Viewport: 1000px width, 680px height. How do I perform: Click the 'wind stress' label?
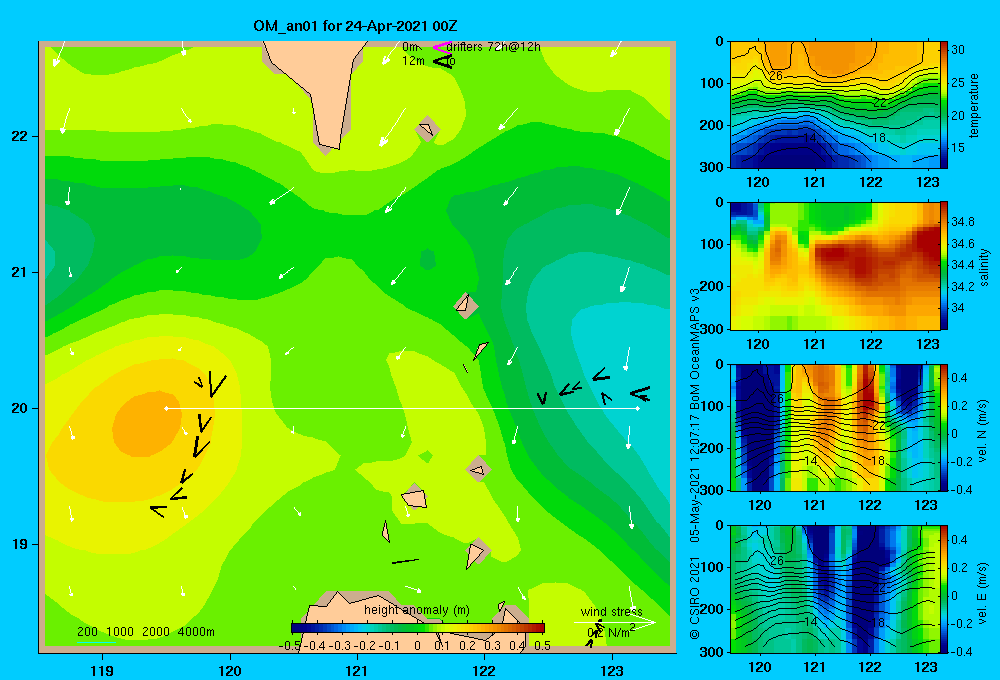click(611, 612)
